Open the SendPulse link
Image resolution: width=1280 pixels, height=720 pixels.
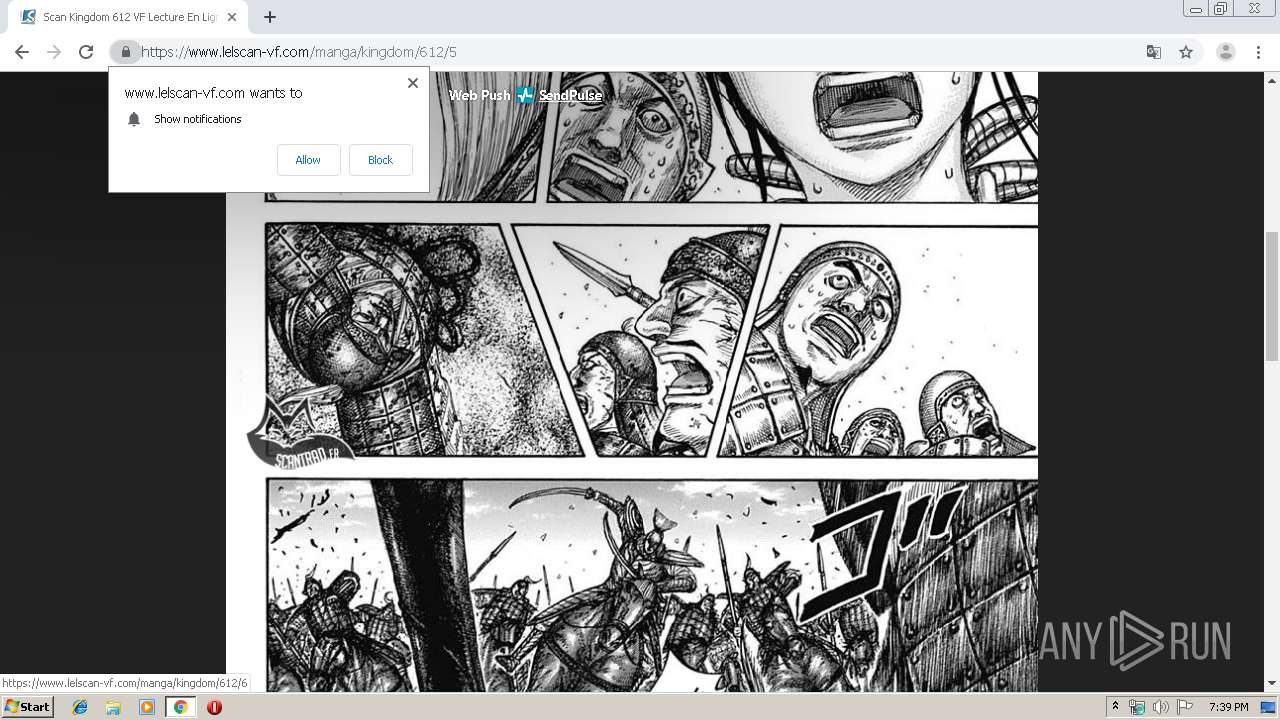571,96
